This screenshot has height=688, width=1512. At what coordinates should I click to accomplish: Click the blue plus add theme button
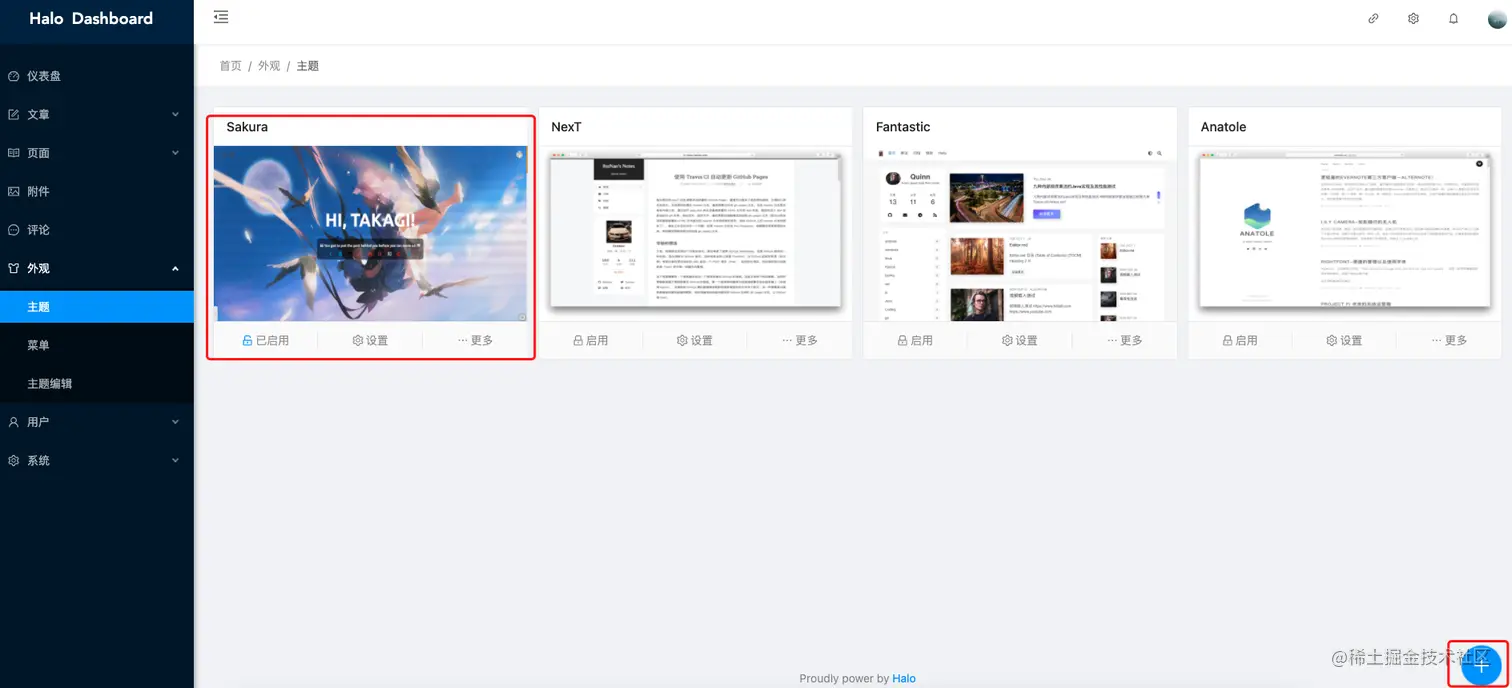(1481, 665)
